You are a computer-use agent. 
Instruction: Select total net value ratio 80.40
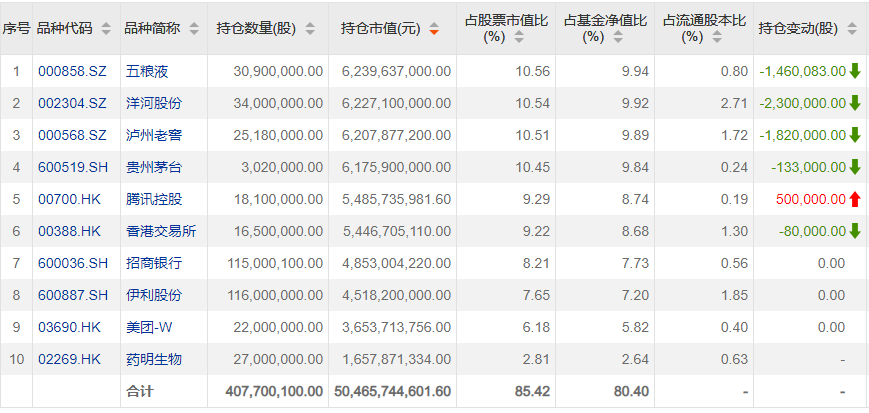(633, 391)
